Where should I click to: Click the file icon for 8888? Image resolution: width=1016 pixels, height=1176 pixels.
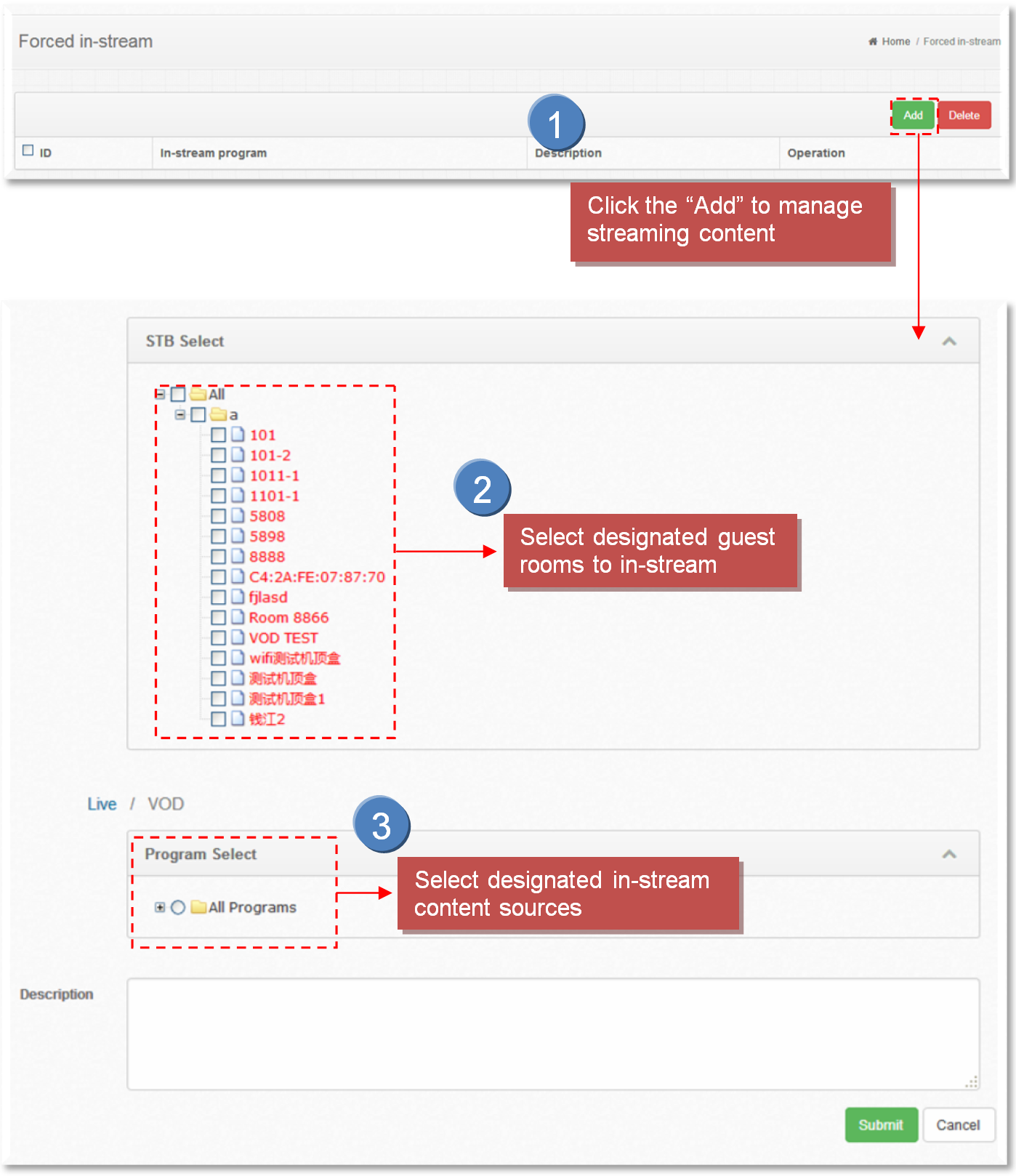[238, 556]
